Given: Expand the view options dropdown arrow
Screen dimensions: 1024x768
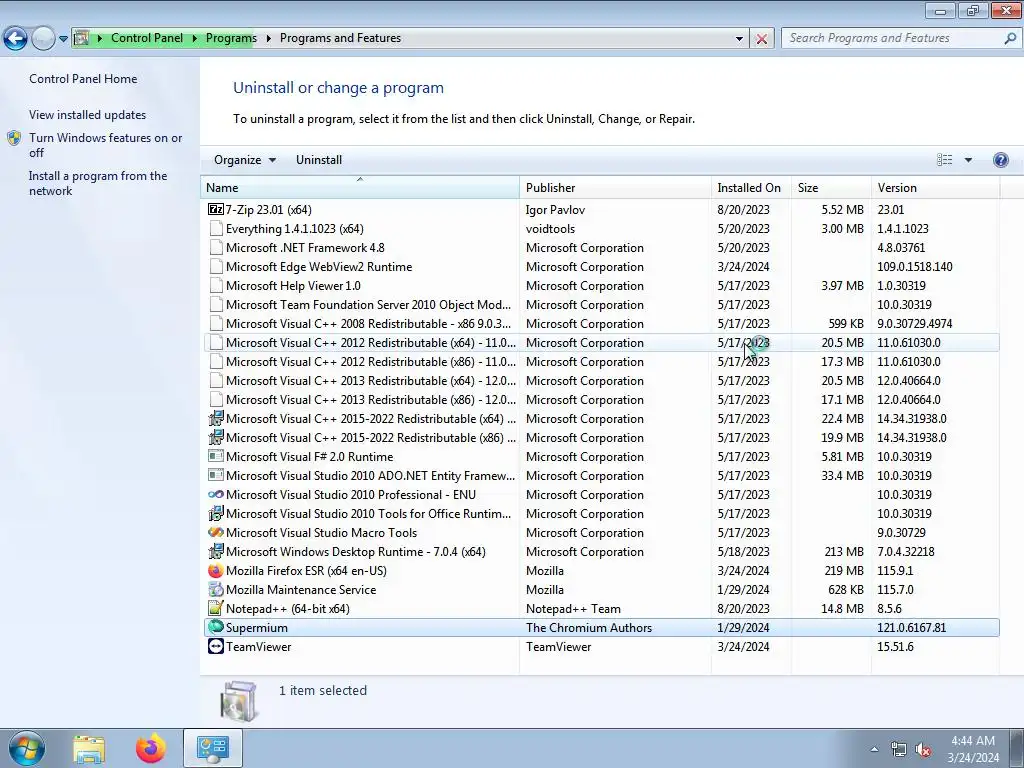Looking at the screenshot, I should pos(968,160).
